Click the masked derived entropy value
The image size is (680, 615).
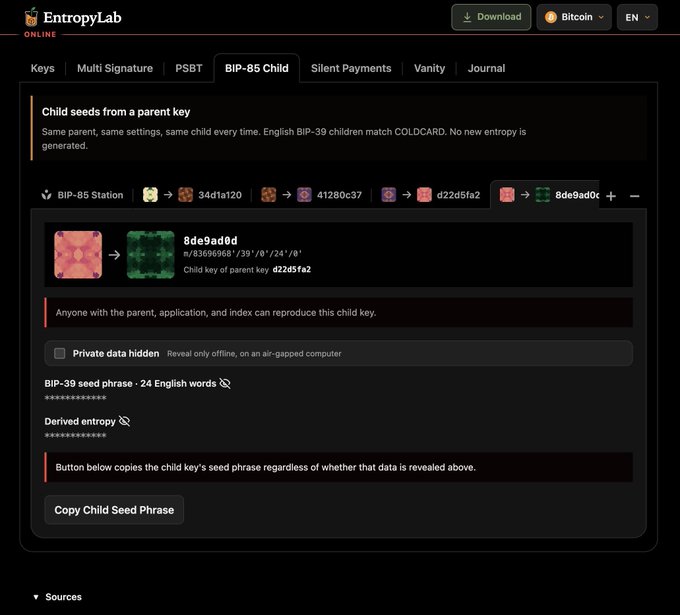pyautogui.click(x=75, y=435)
